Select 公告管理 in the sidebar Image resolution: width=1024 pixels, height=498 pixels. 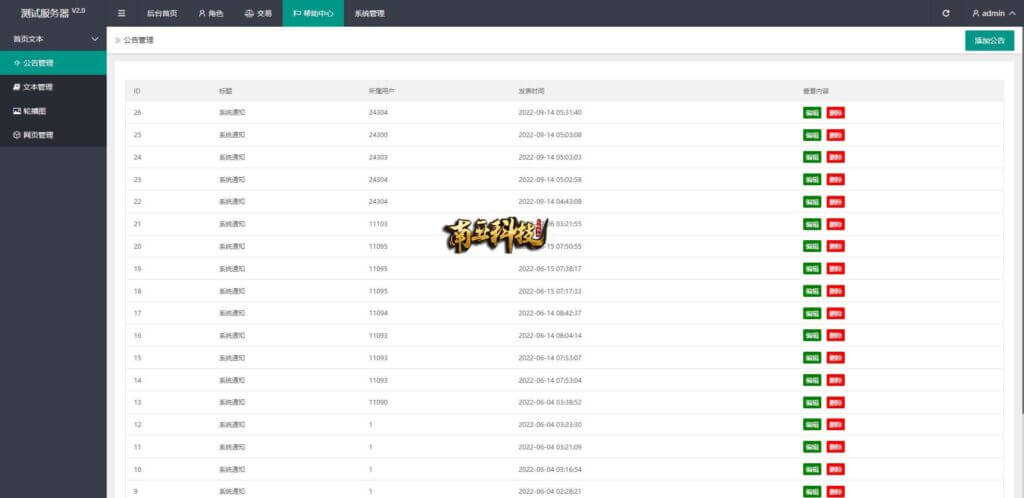(x=53, y=63)
